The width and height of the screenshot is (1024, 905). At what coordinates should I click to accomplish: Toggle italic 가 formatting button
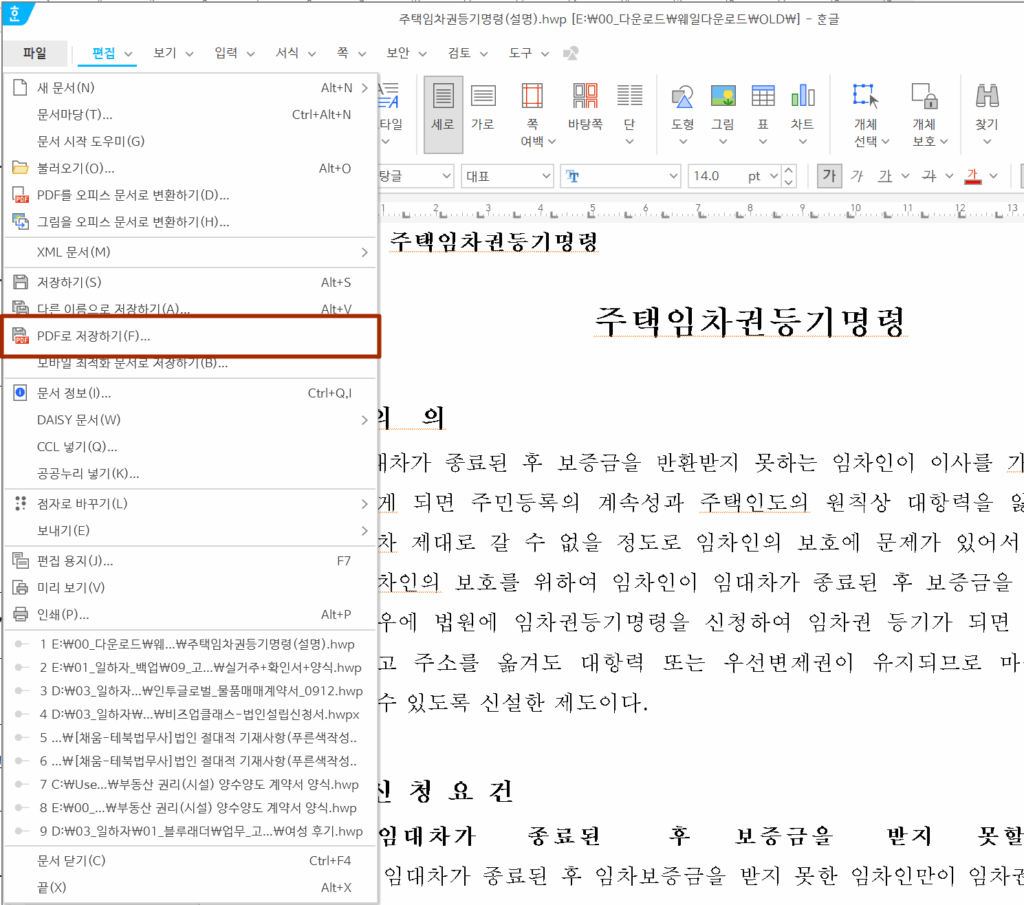click(x=856, y=176)
